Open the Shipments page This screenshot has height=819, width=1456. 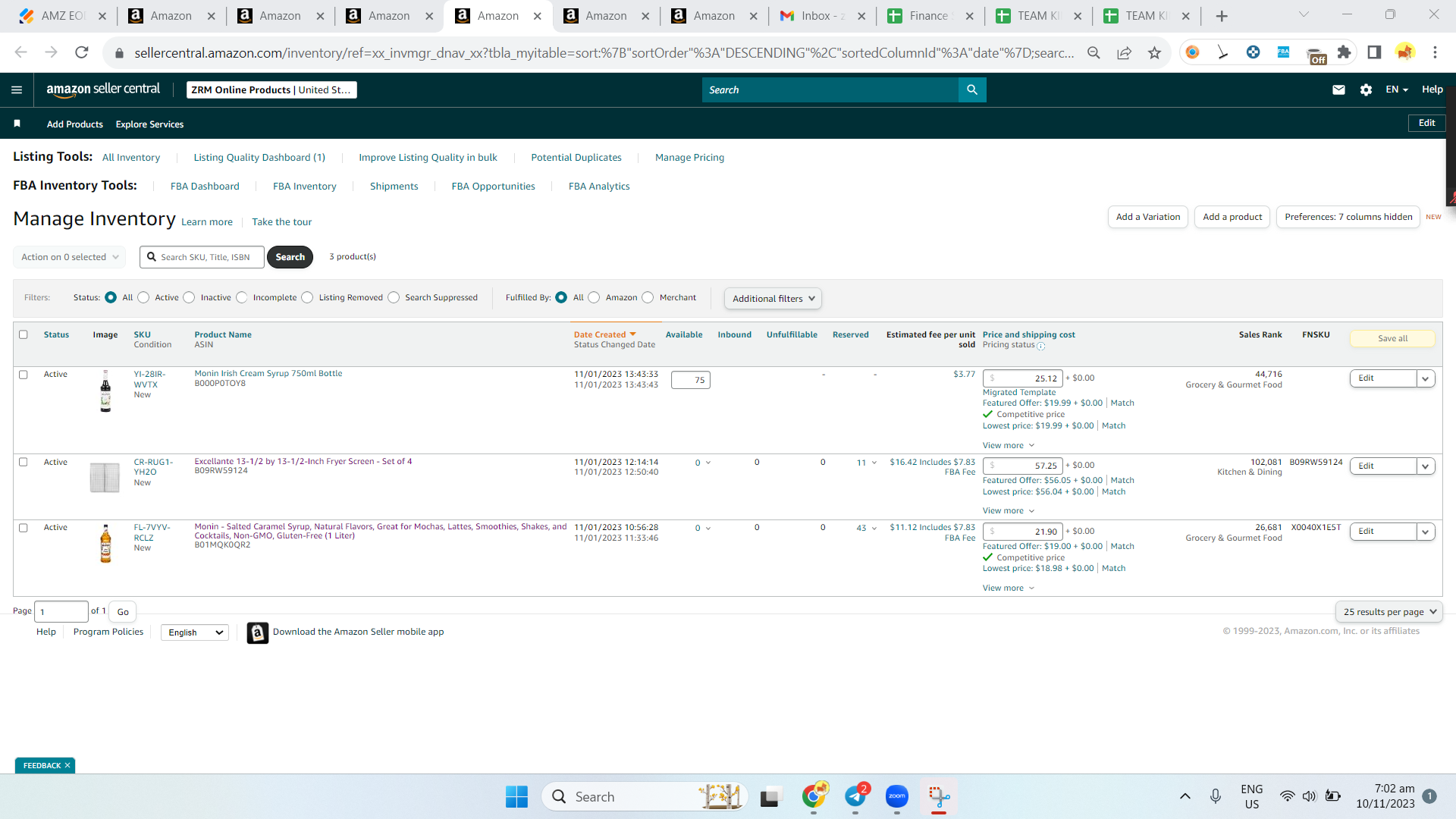click(394, 187)
